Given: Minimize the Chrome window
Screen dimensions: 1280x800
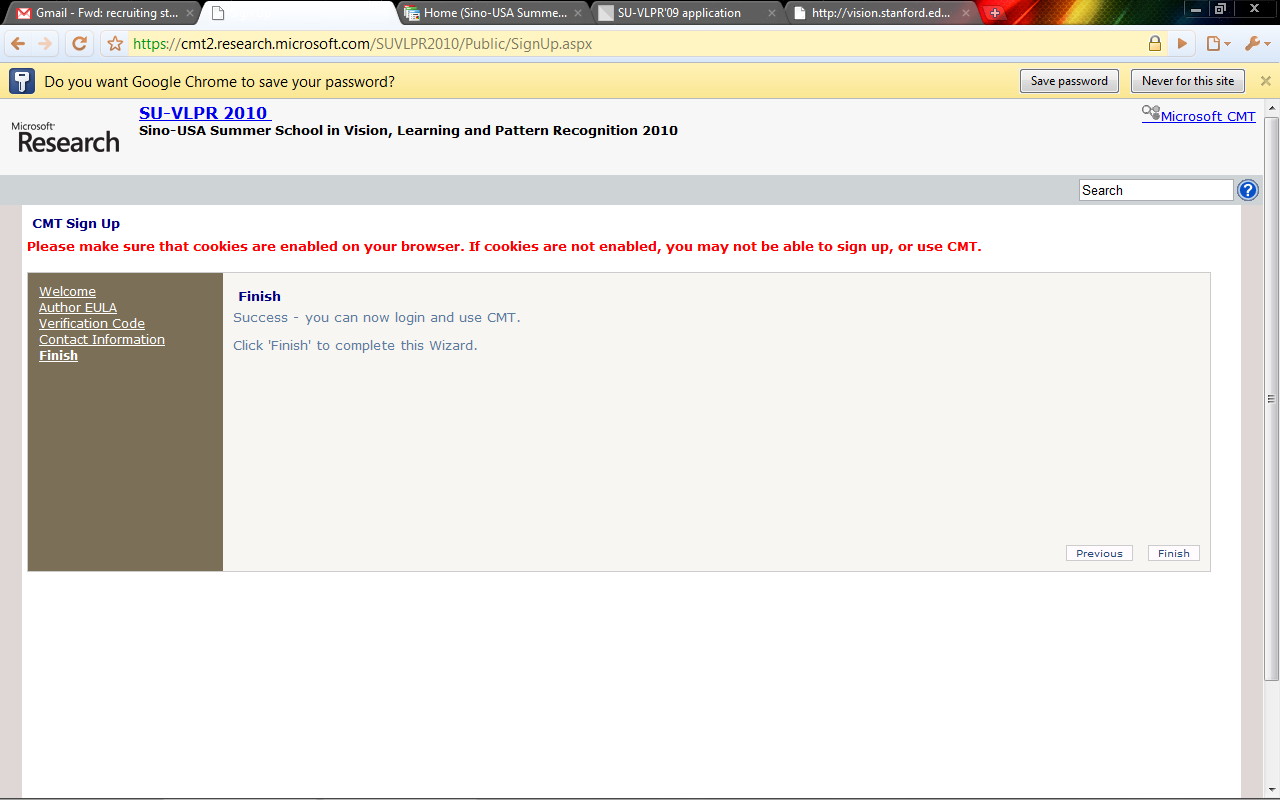Looking at the screenshot, I should coord(1198,9).
